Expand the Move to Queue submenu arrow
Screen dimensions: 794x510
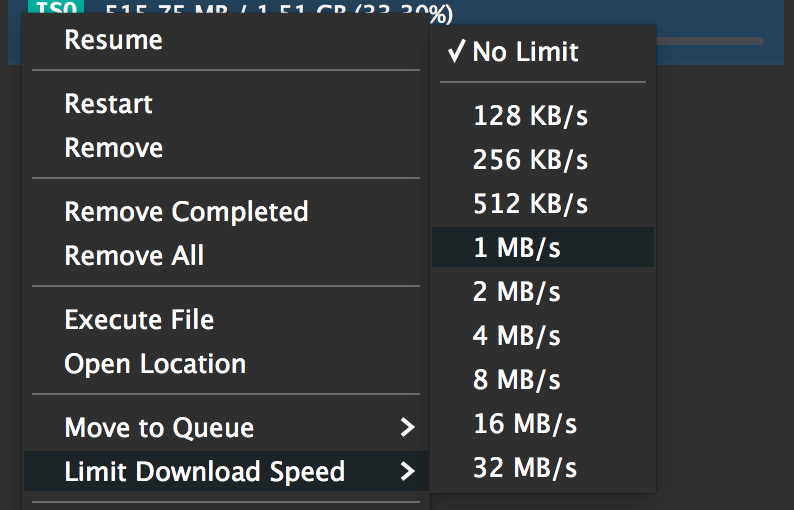(x=406, y=428)
